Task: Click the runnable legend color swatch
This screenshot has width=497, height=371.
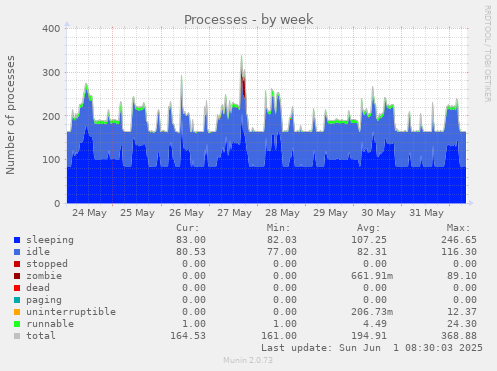Action: pos(17,324)
